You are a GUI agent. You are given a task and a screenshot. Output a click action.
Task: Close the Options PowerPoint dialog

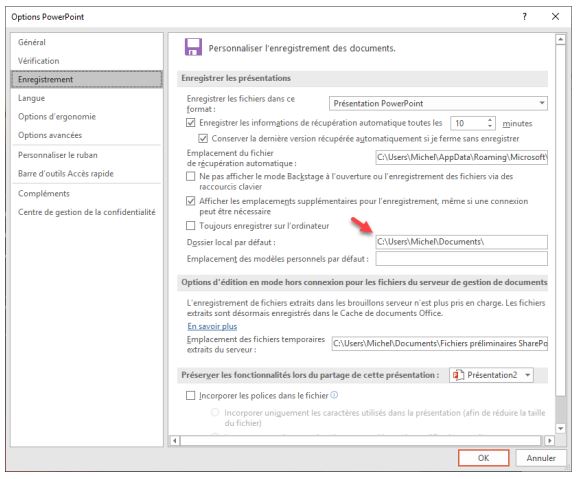coord(555,17)
